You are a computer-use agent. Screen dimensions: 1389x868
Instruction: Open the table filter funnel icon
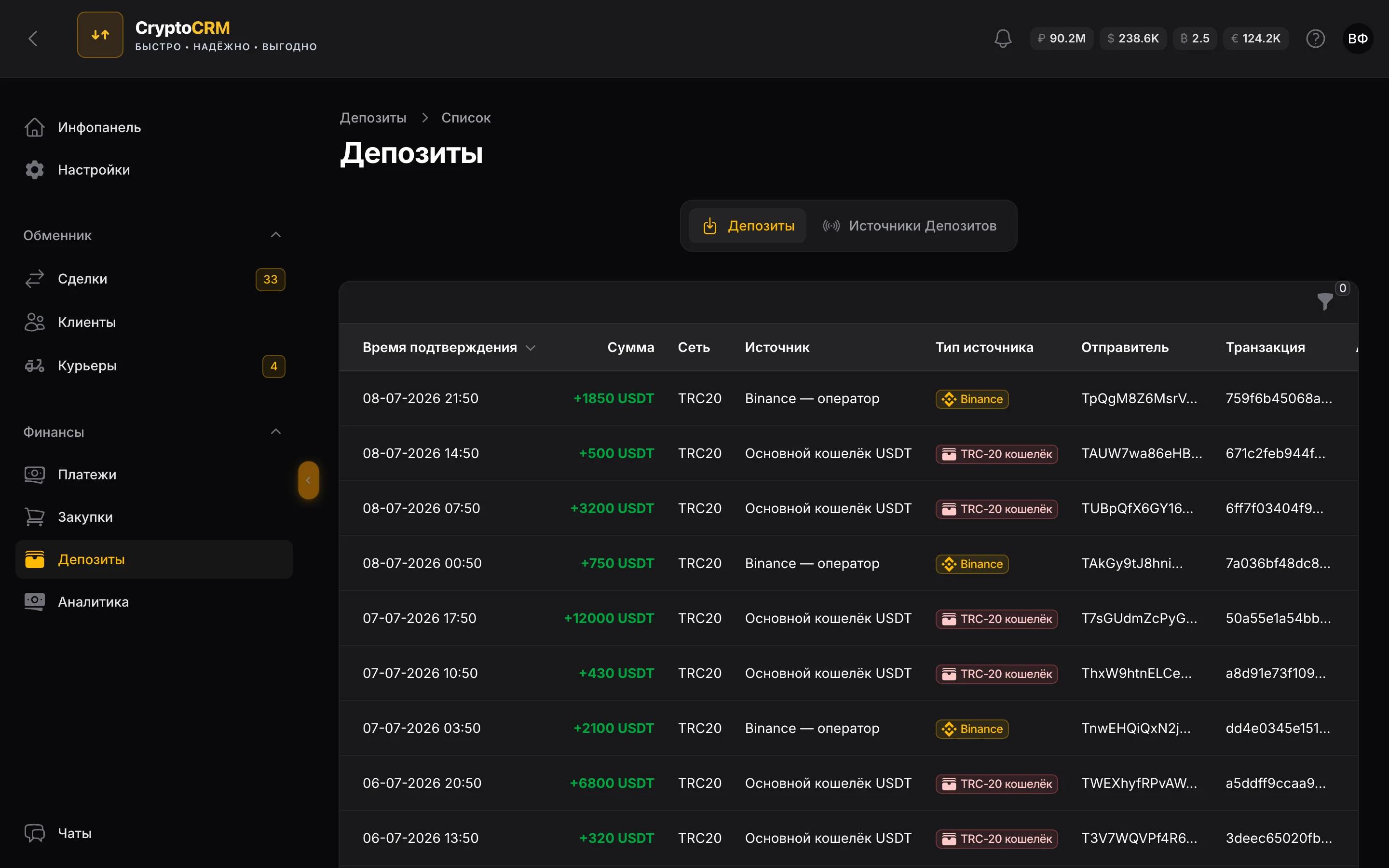(1325, 301)
